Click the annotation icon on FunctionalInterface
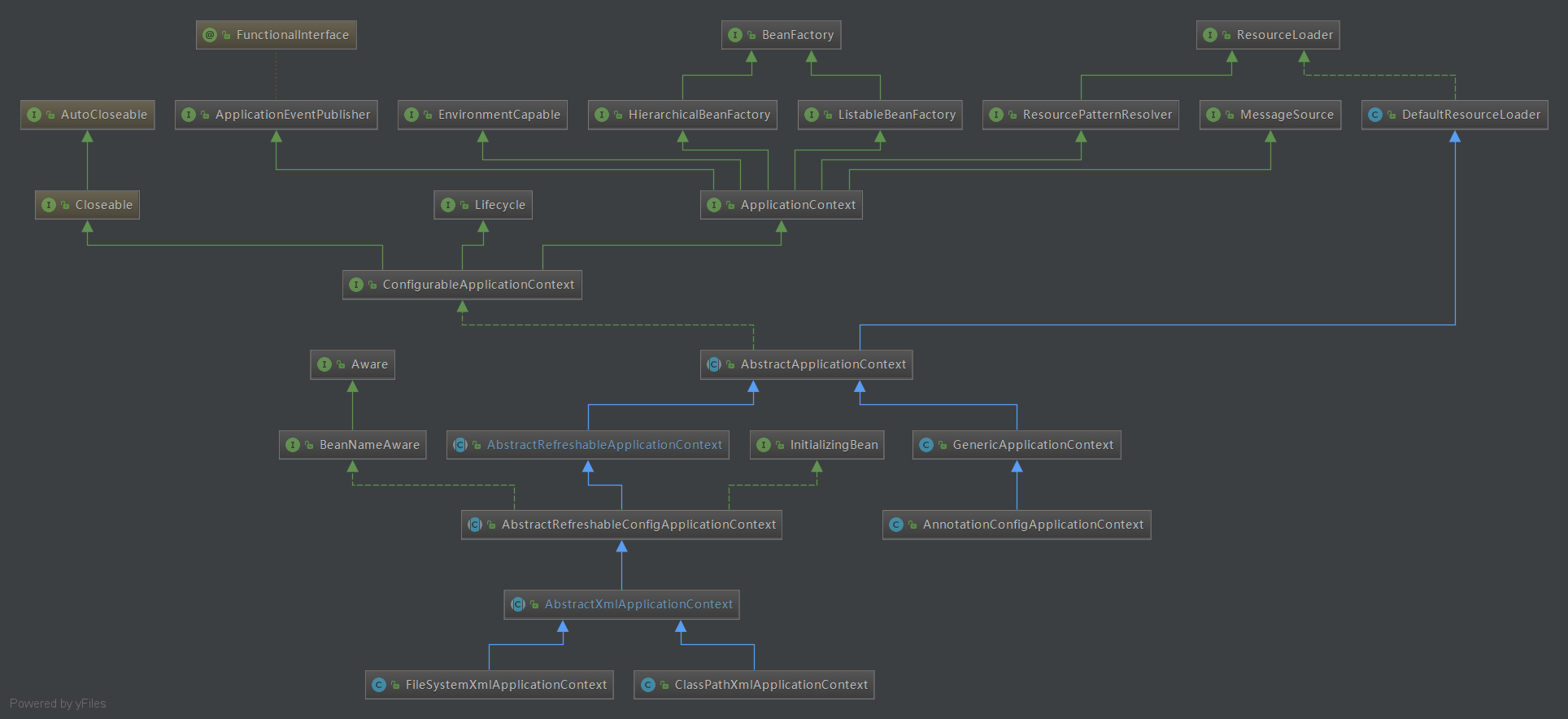 click(x=210, y=35)
